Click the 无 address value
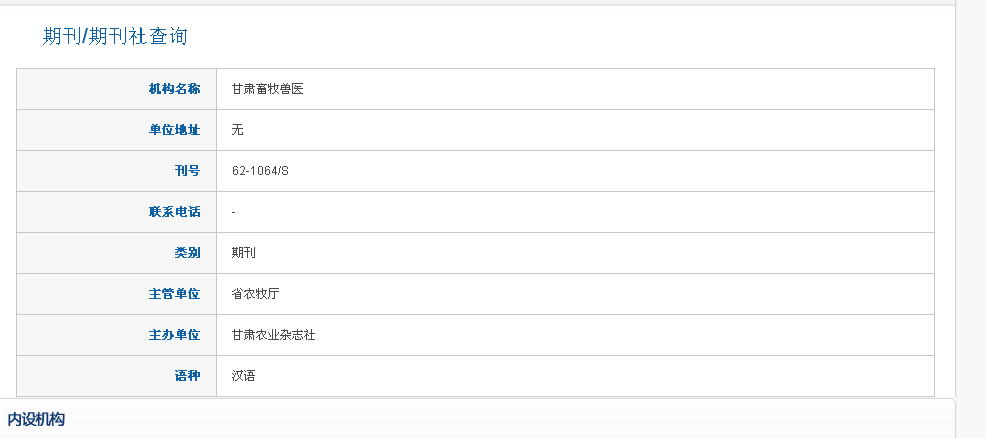Screen dimensions: 986x438 point(237,130)
